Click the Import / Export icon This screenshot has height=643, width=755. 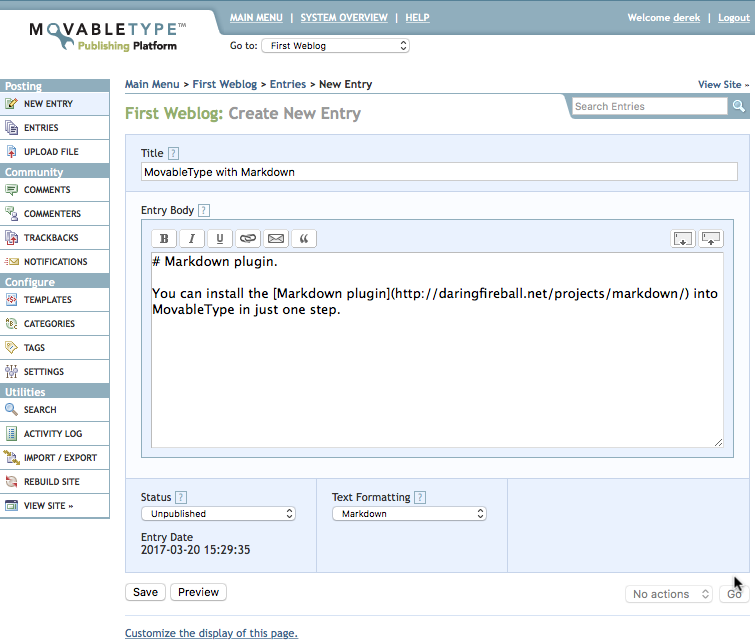(12, 458)
